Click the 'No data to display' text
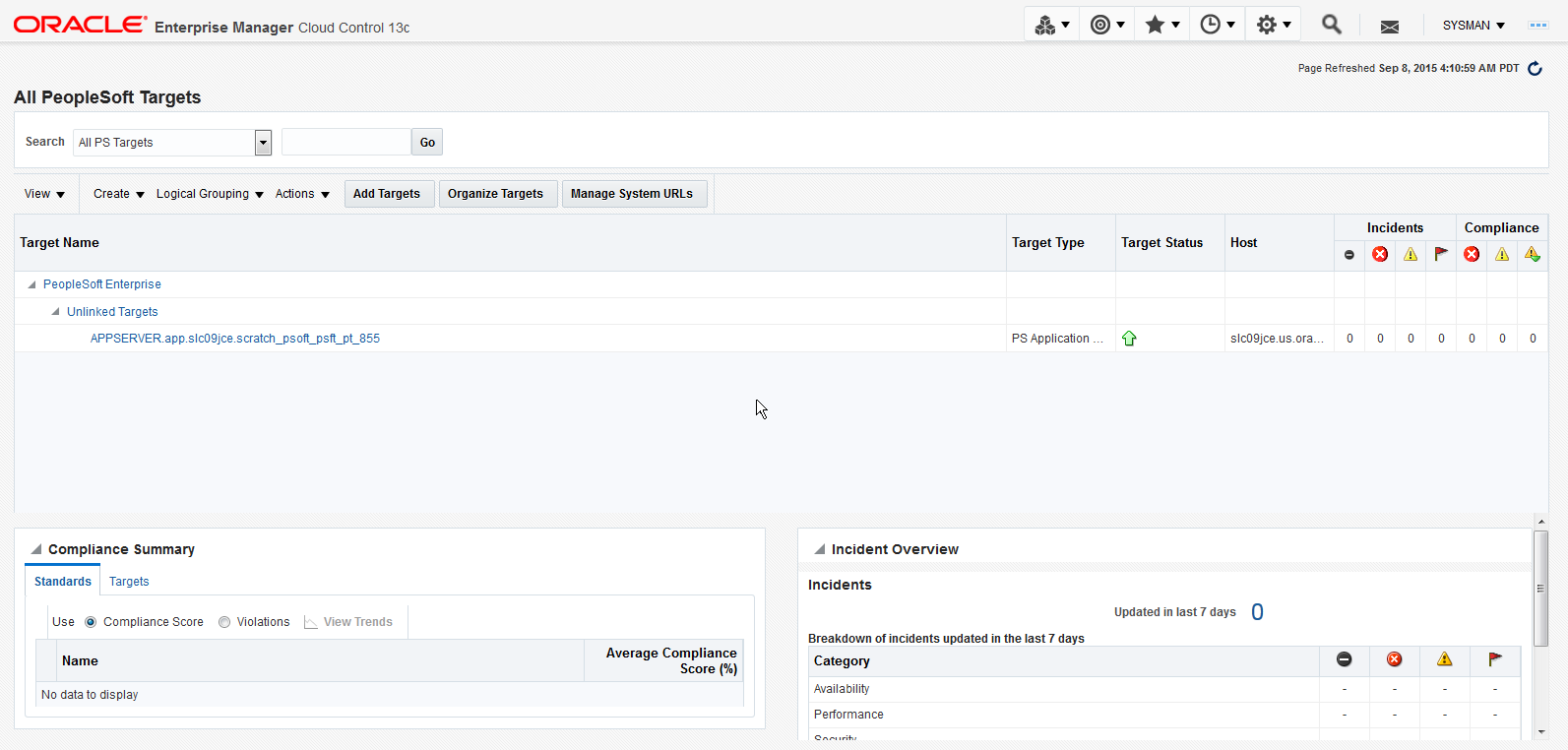 tap(90, 695)
